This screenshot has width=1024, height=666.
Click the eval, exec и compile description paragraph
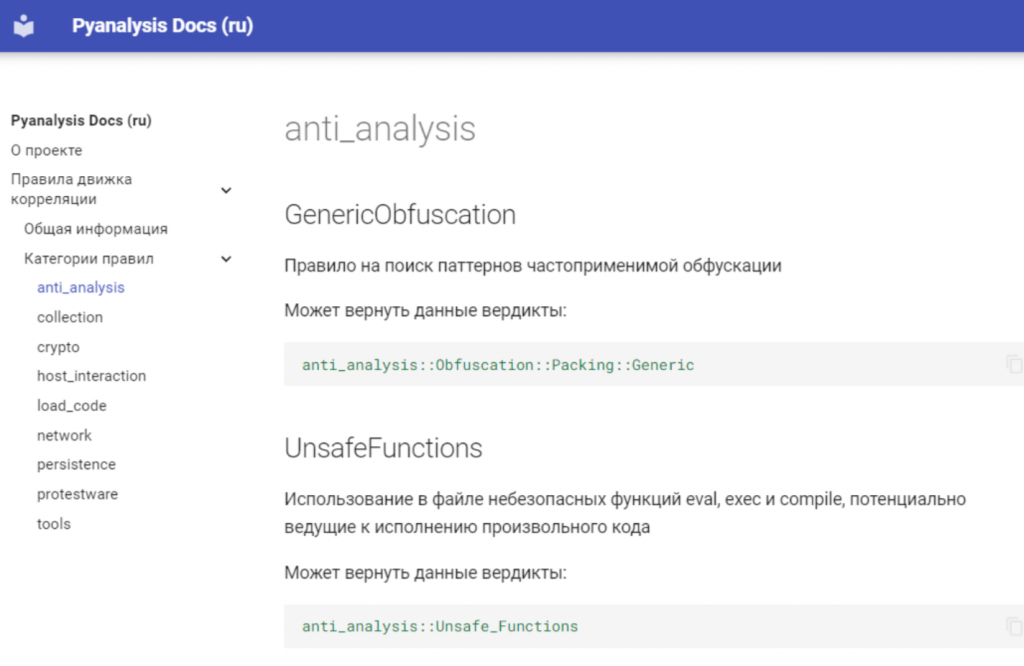(x=625, y=513)
